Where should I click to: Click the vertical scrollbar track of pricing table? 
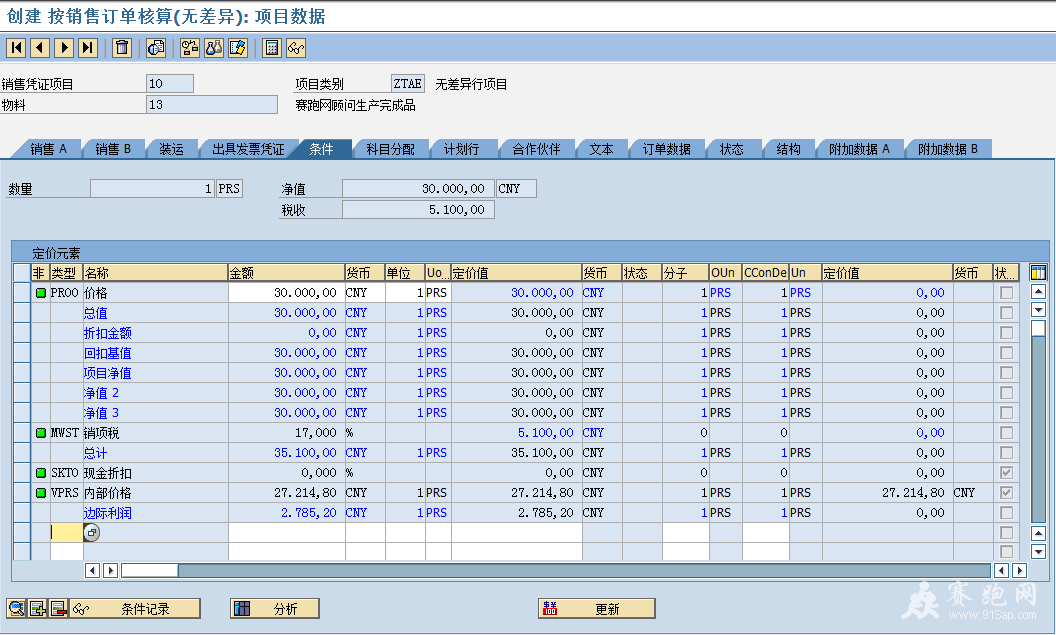click(1038, 431)
